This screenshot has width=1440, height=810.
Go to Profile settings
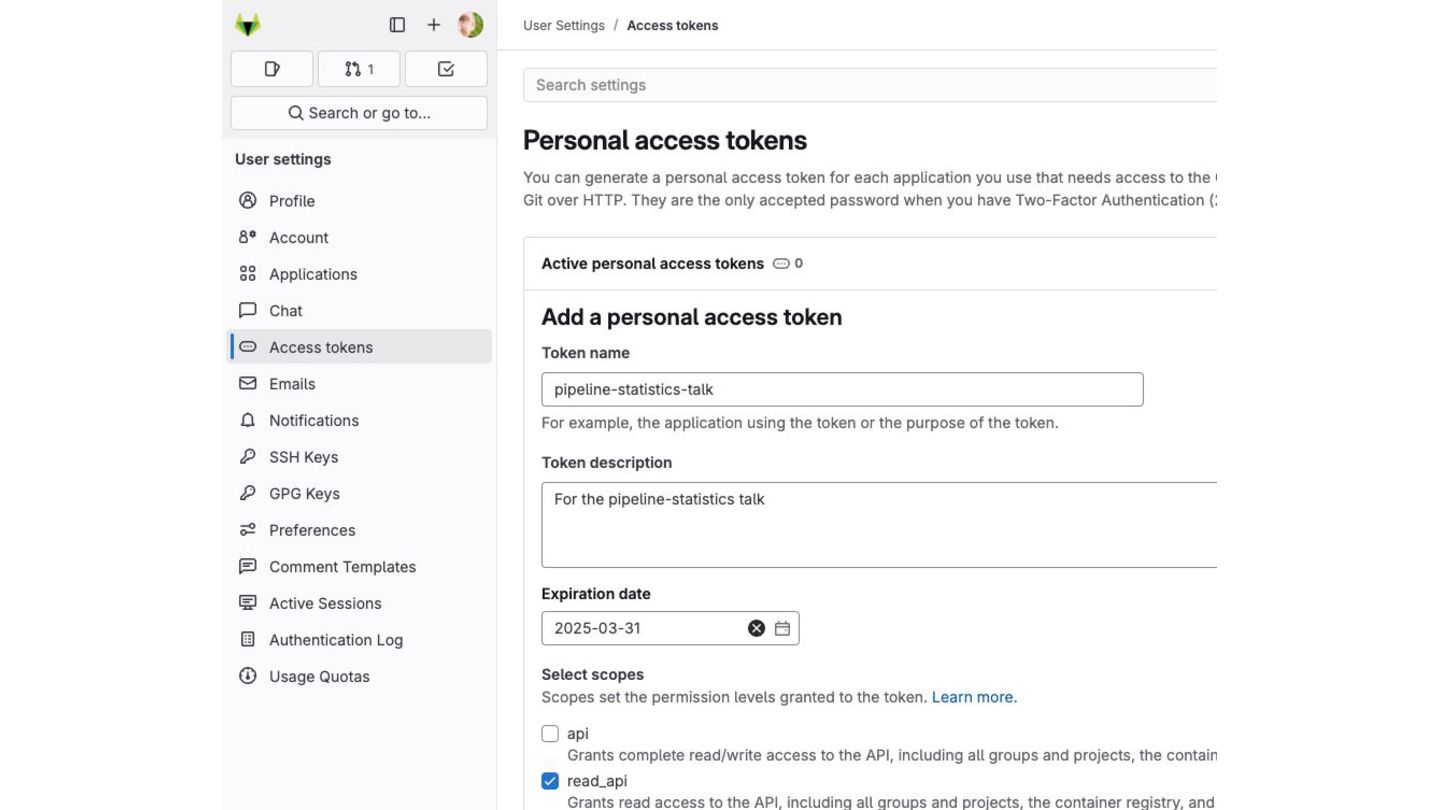click(291, 201)
